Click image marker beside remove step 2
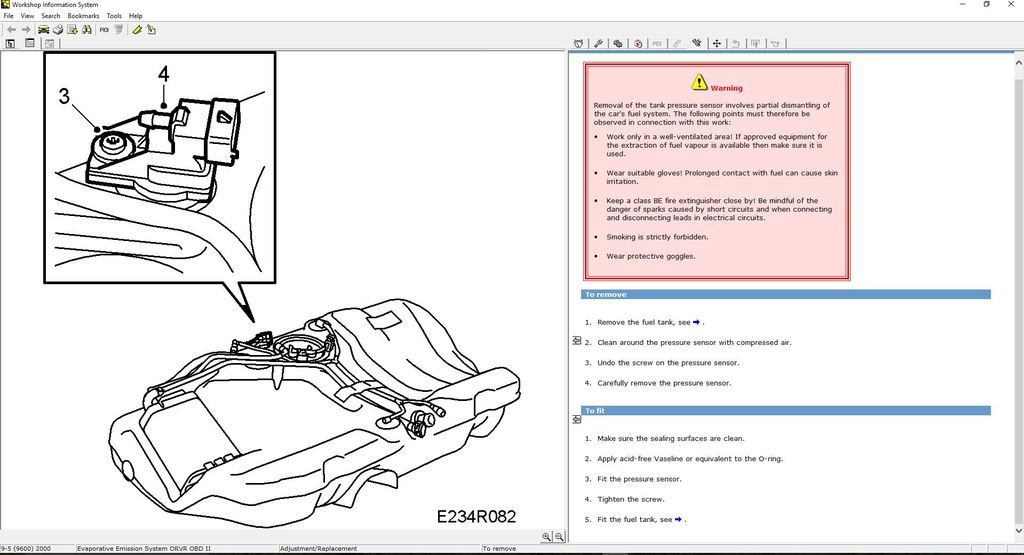 [x=576, y=341]
